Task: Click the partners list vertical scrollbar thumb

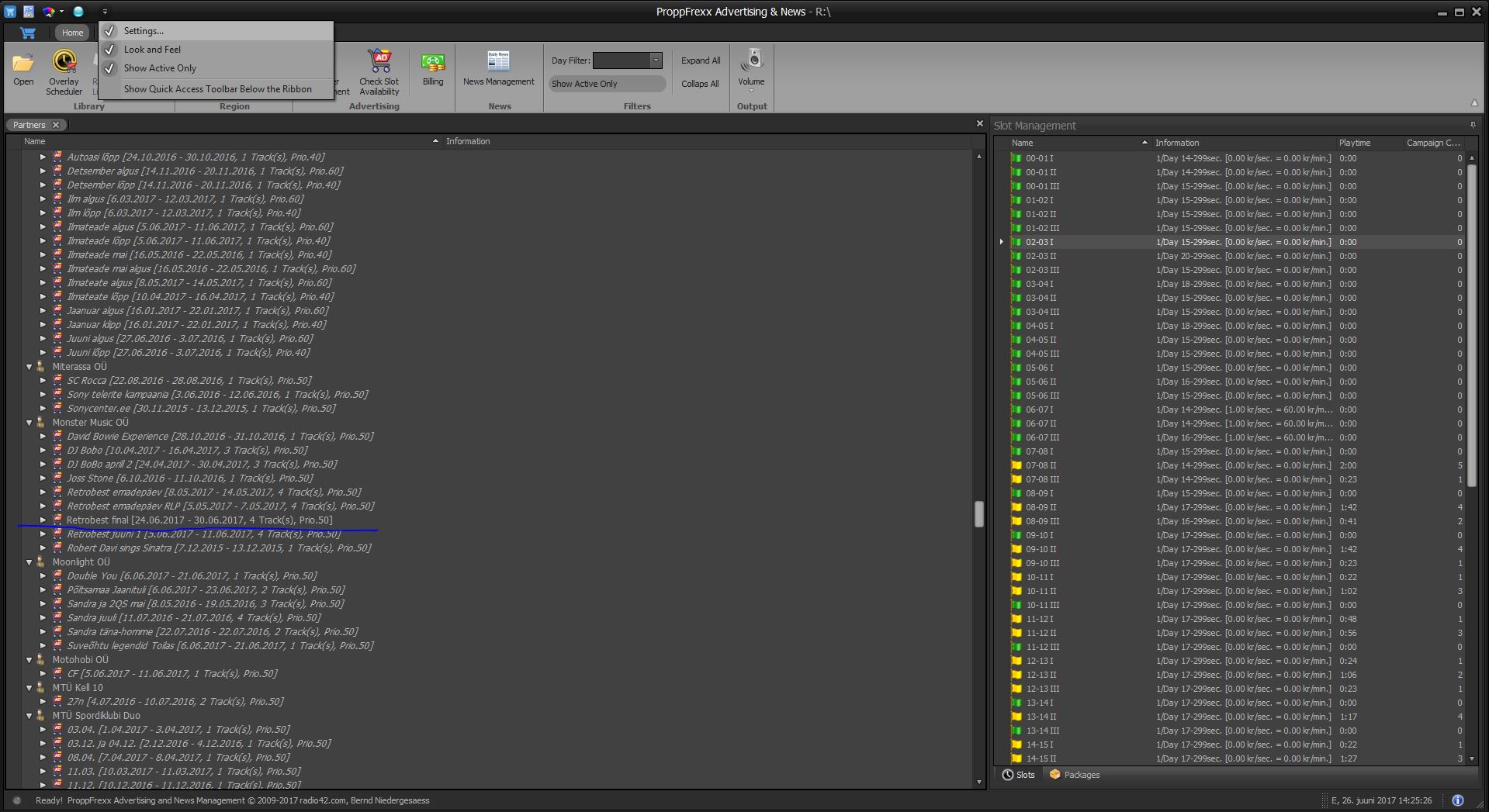Action: point(979,513)
